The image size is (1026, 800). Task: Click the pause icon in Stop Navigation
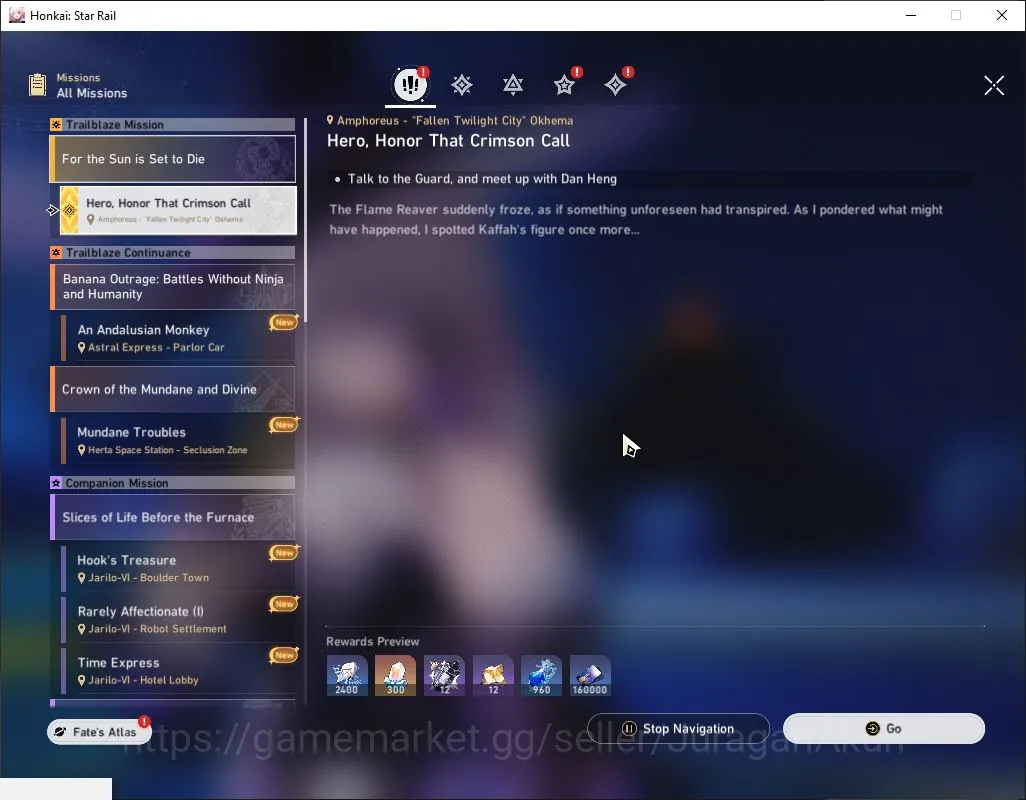pos(629,729)
